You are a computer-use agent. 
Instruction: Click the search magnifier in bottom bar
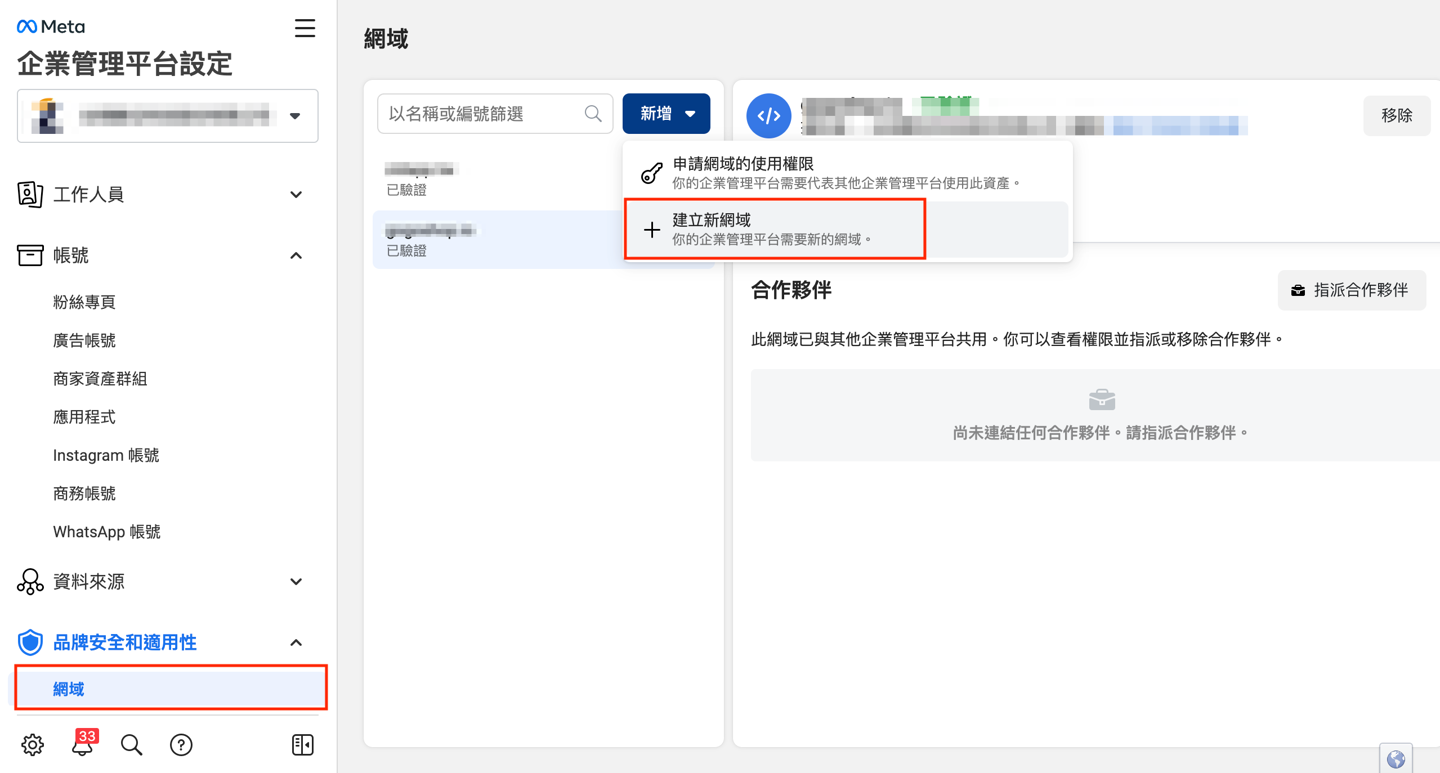point(131,745)
